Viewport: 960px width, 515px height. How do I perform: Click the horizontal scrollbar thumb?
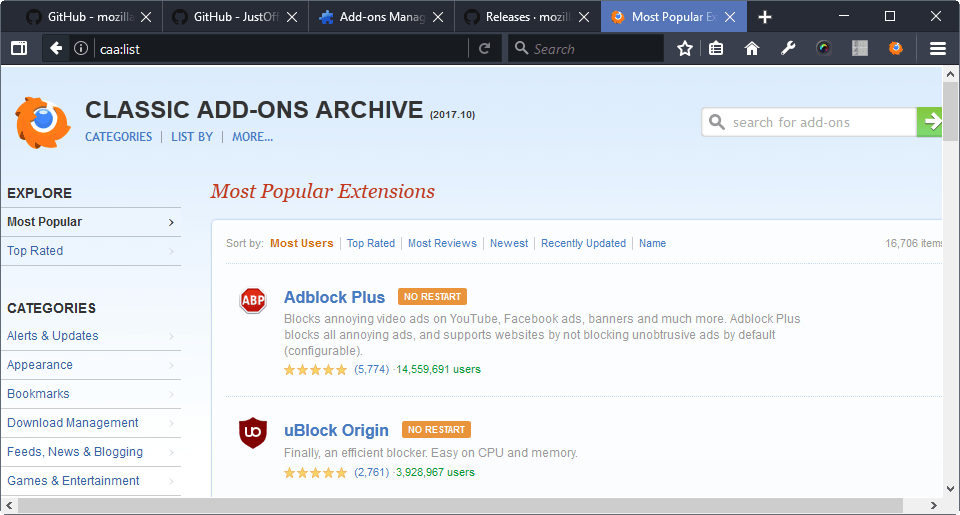[x=460, y=506]
